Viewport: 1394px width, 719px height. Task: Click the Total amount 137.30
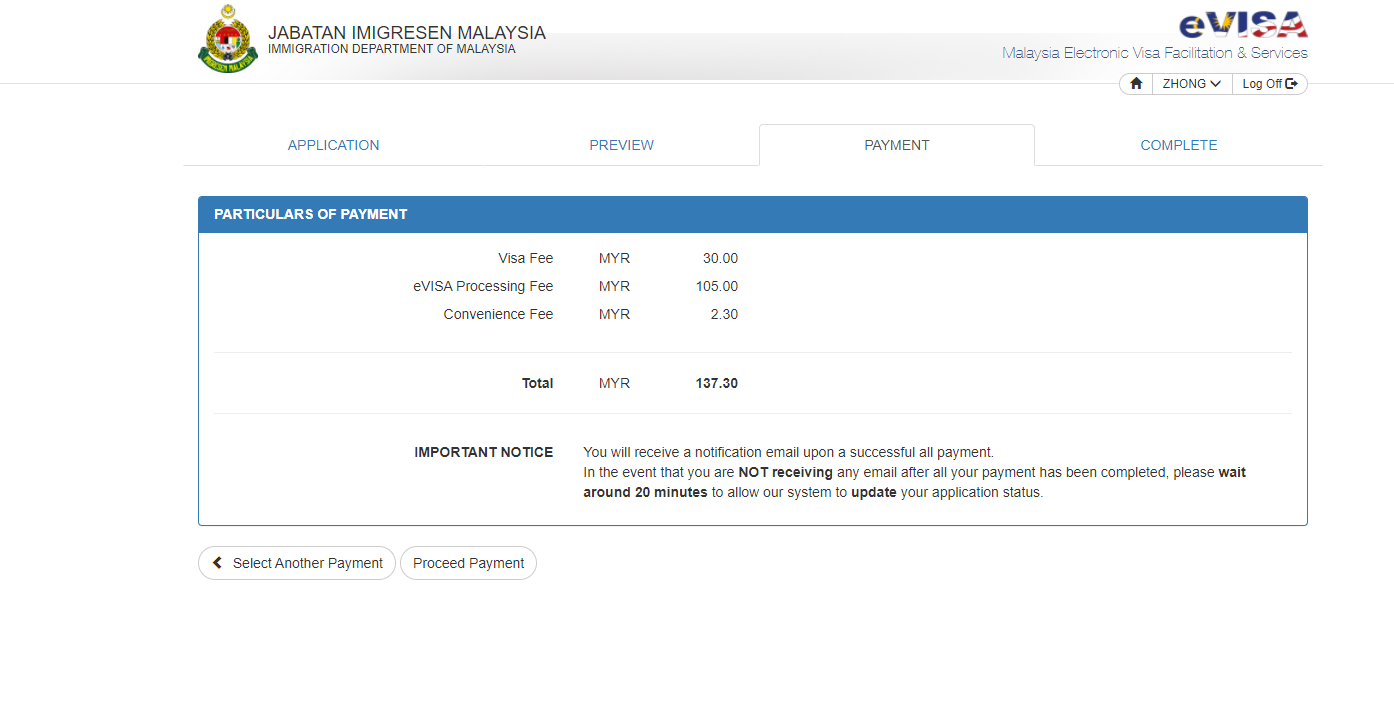coord(716,383)
